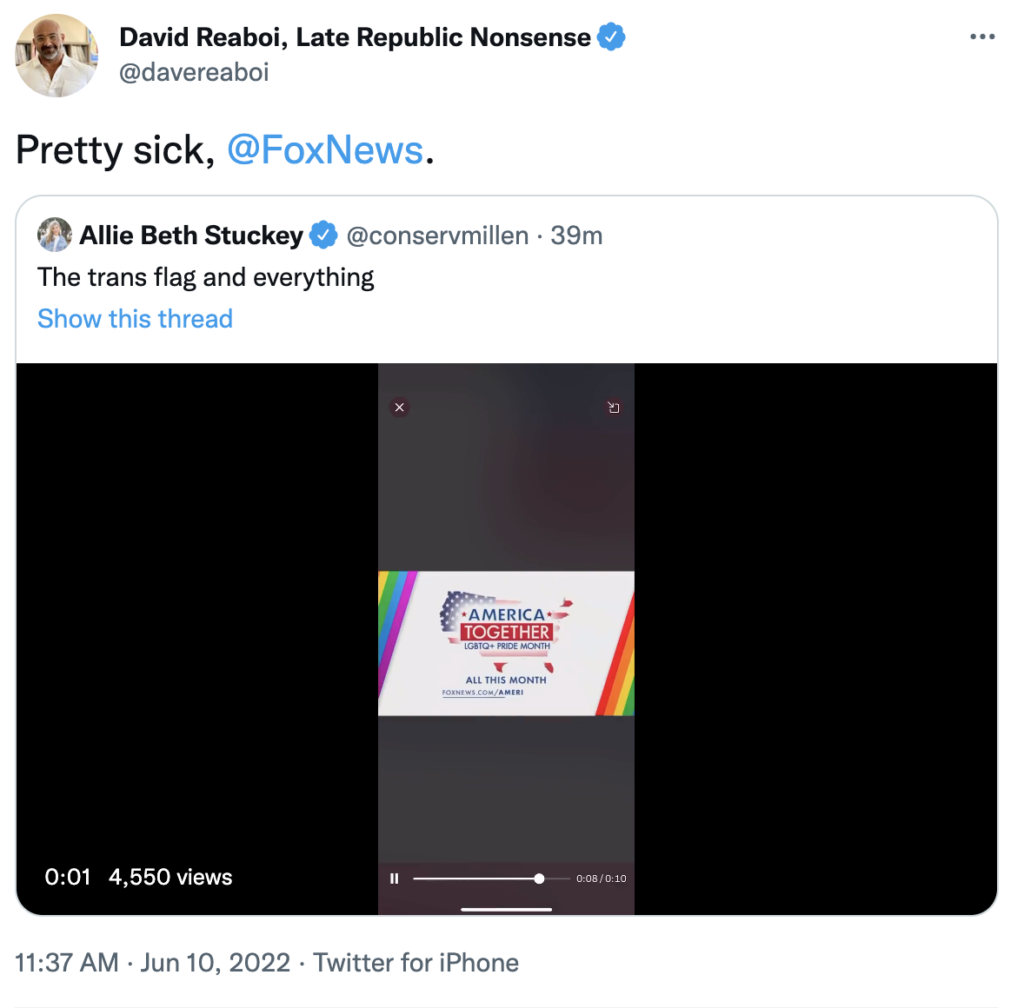Open the @davereaboi handle
1024x1008 pixels.
[x=194, y=72]
